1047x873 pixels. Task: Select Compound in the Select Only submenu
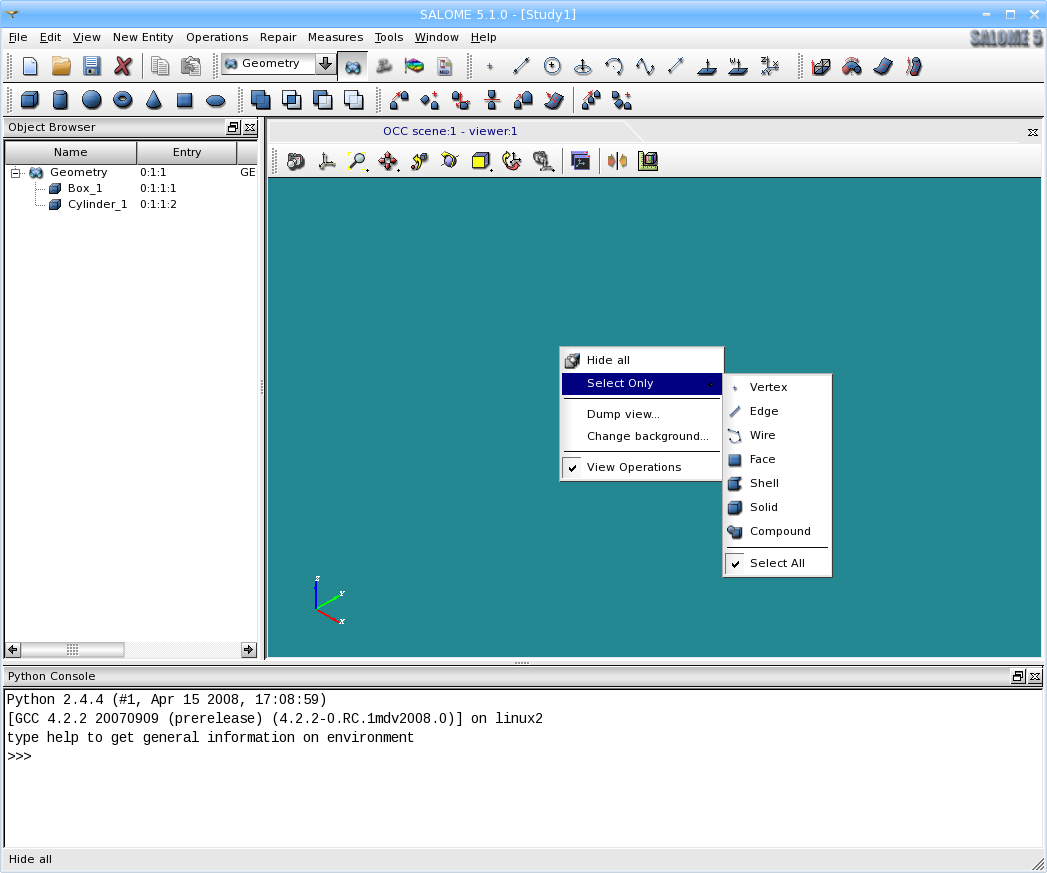777,532
